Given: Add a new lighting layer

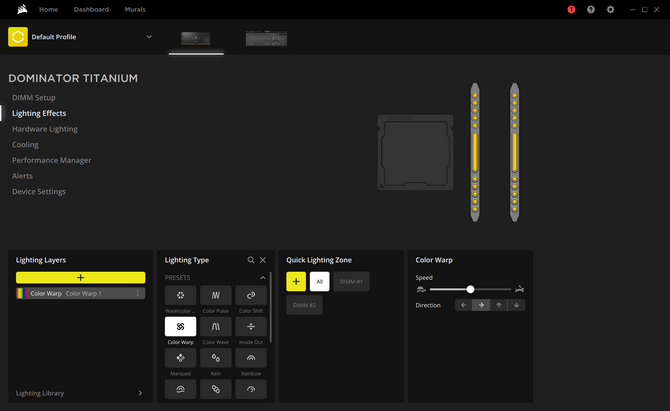Looking at the screenshot, I should 80,278.
